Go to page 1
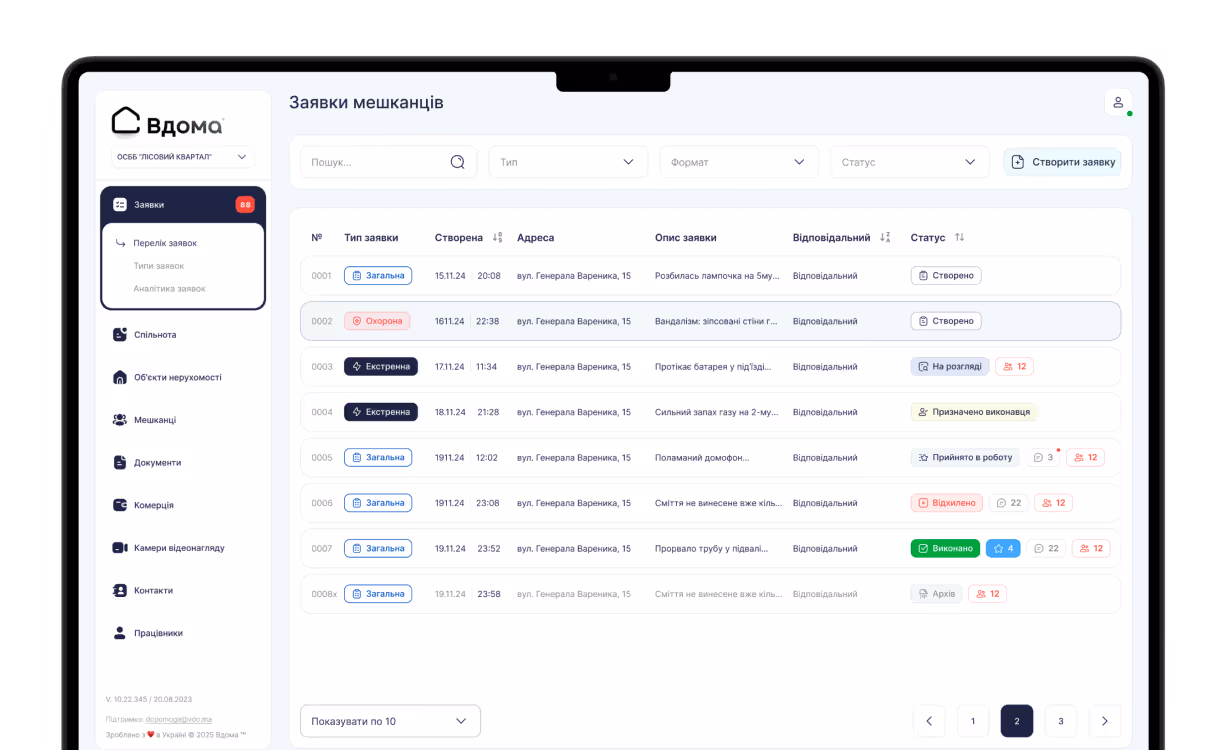Image resolution: width=1229 pixels, height=750 pixels. tap(973, 721)
